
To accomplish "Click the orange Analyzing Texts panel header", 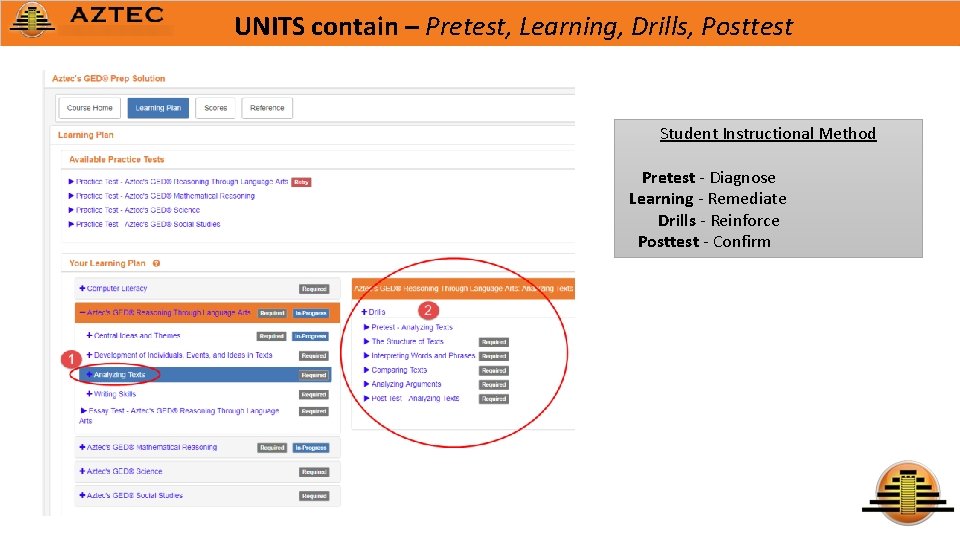I will coord(463,288).
